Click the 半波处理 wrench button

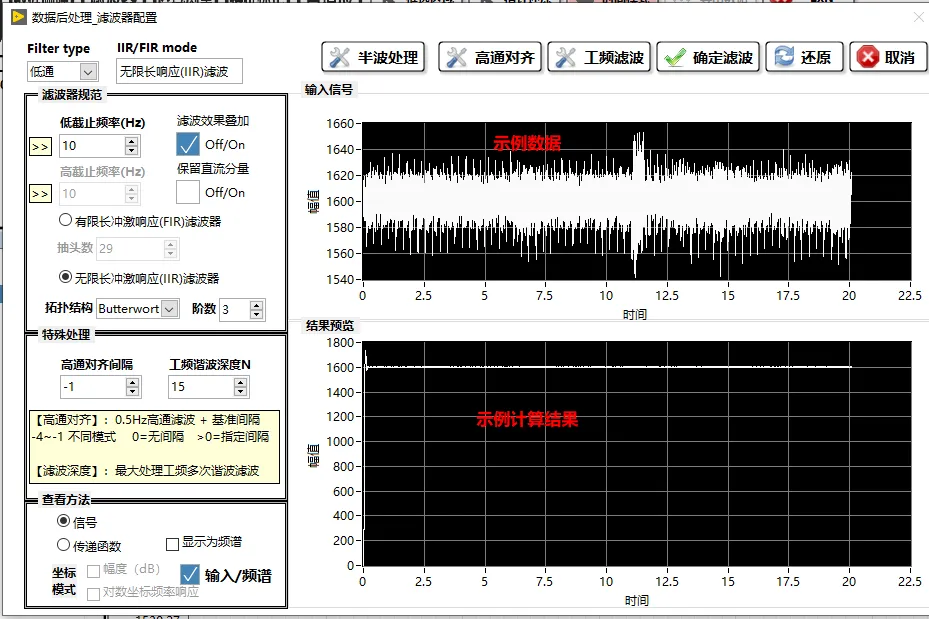(373, 57)
